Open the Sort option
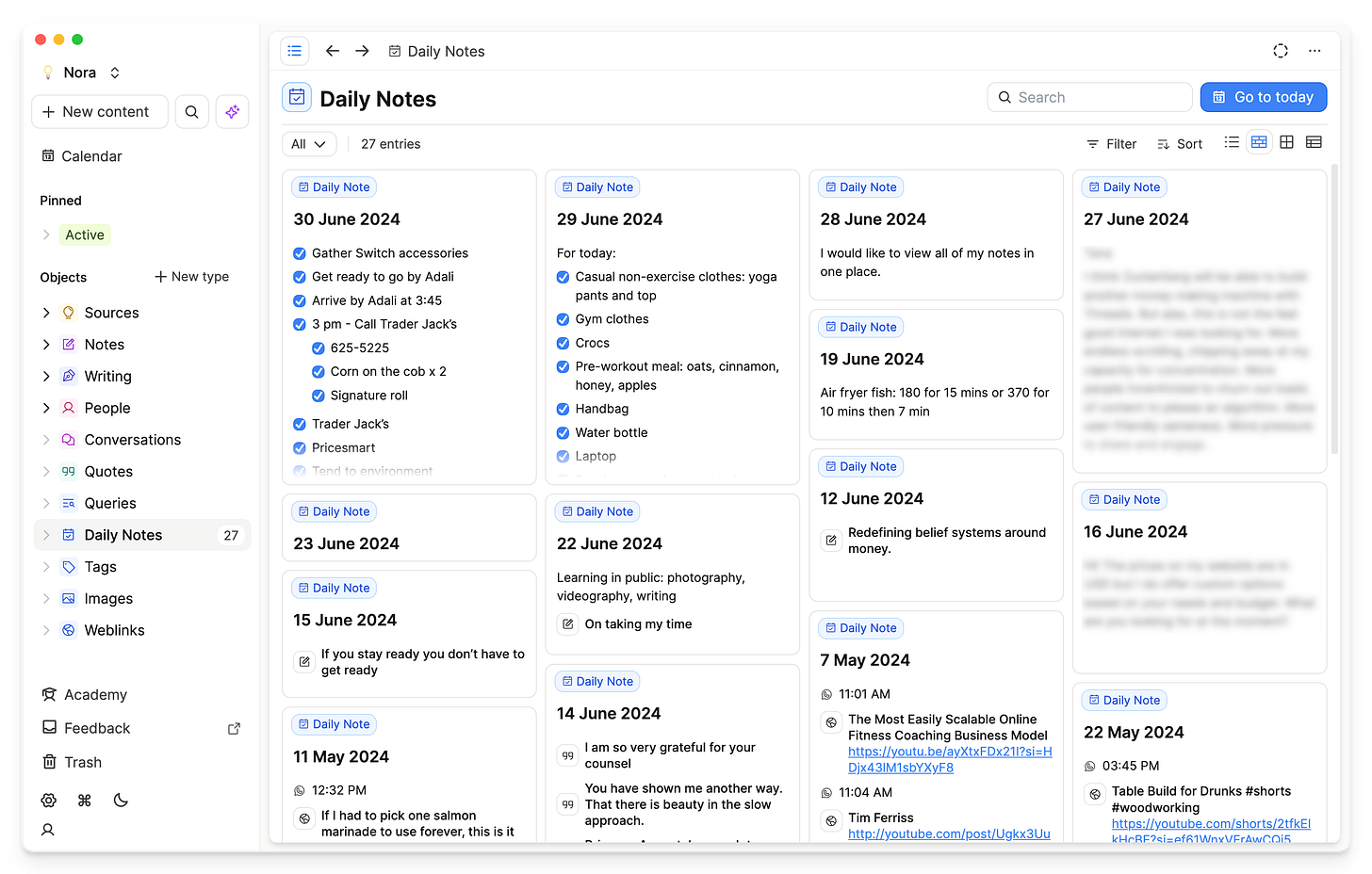This screenshot has width=1372, height=874. click(1180, 144)
